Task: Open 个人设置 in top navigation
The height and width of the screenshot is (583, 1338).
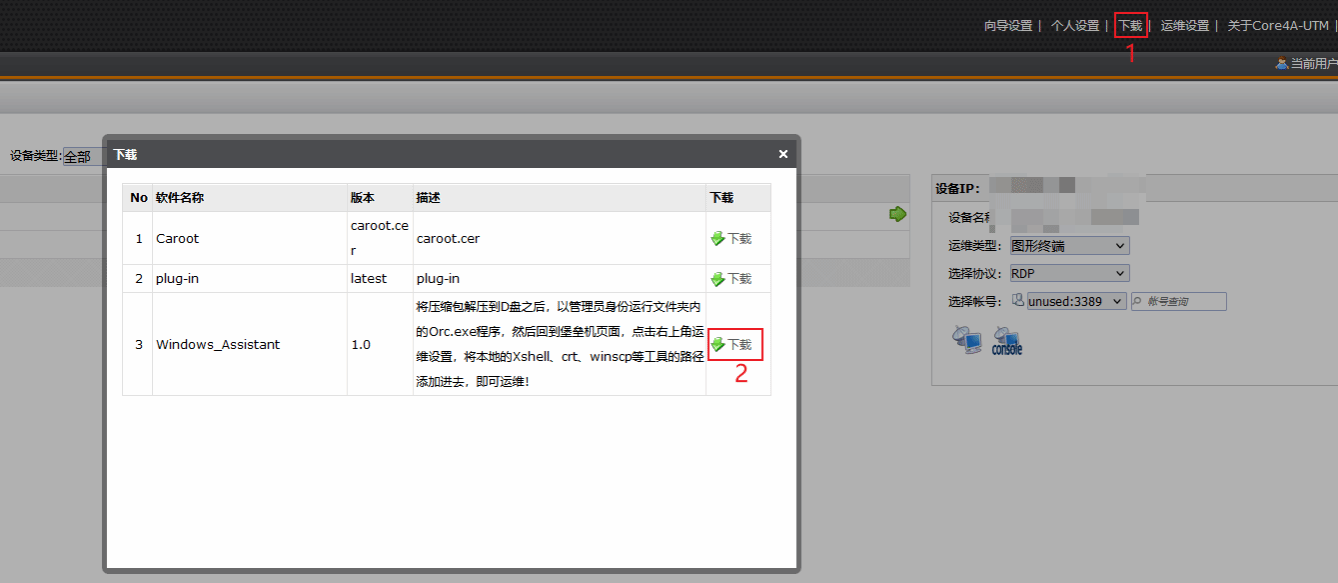Action: click(1074, 26)
